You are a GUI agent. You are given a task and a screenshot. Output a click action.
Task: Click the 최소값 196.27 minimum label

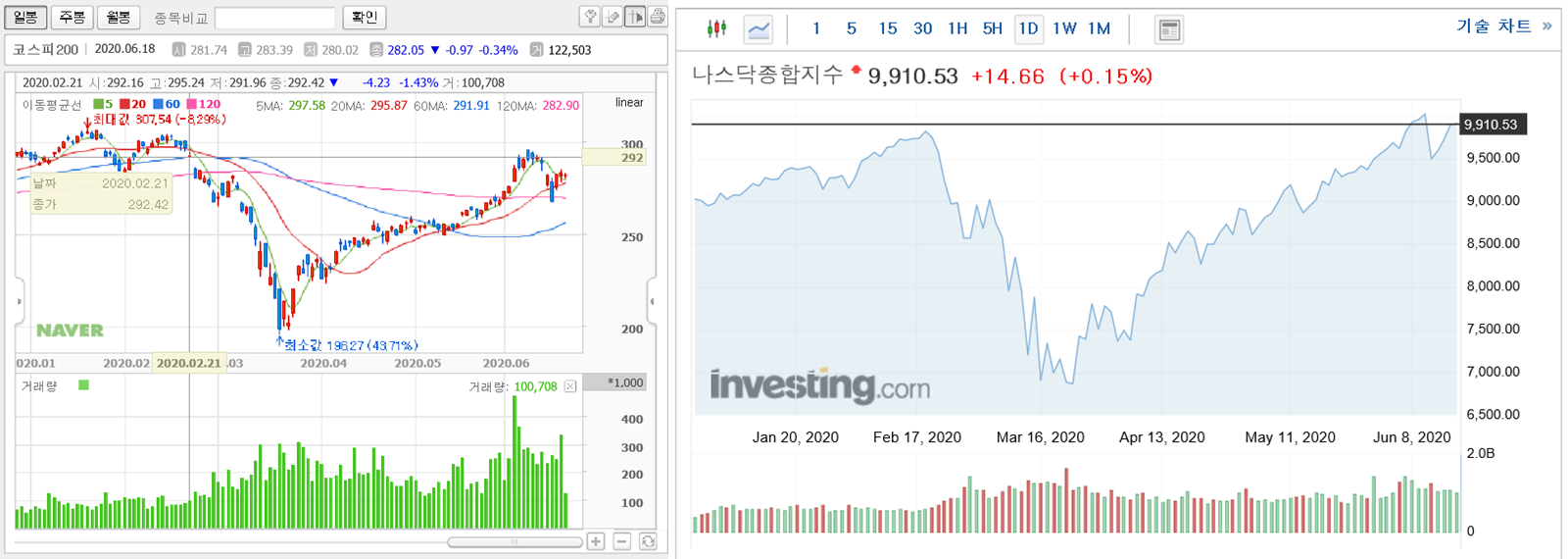[x=351, y=345]
